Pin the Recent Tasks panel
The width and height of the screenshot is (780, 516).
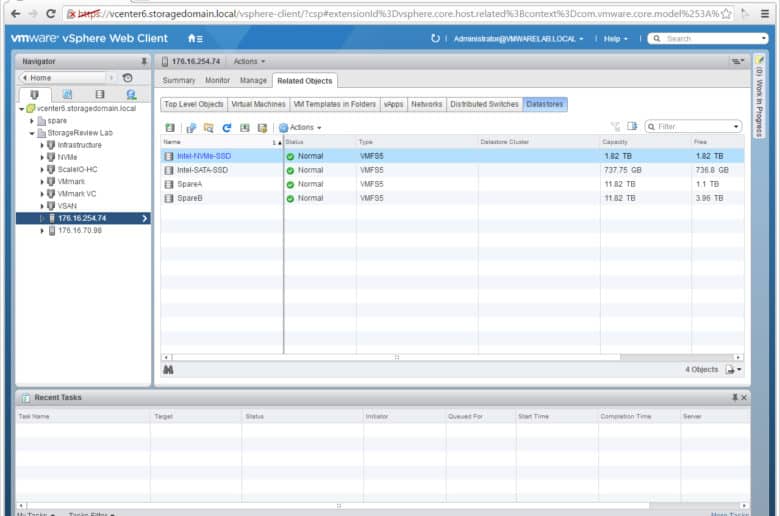pos(735,397)
